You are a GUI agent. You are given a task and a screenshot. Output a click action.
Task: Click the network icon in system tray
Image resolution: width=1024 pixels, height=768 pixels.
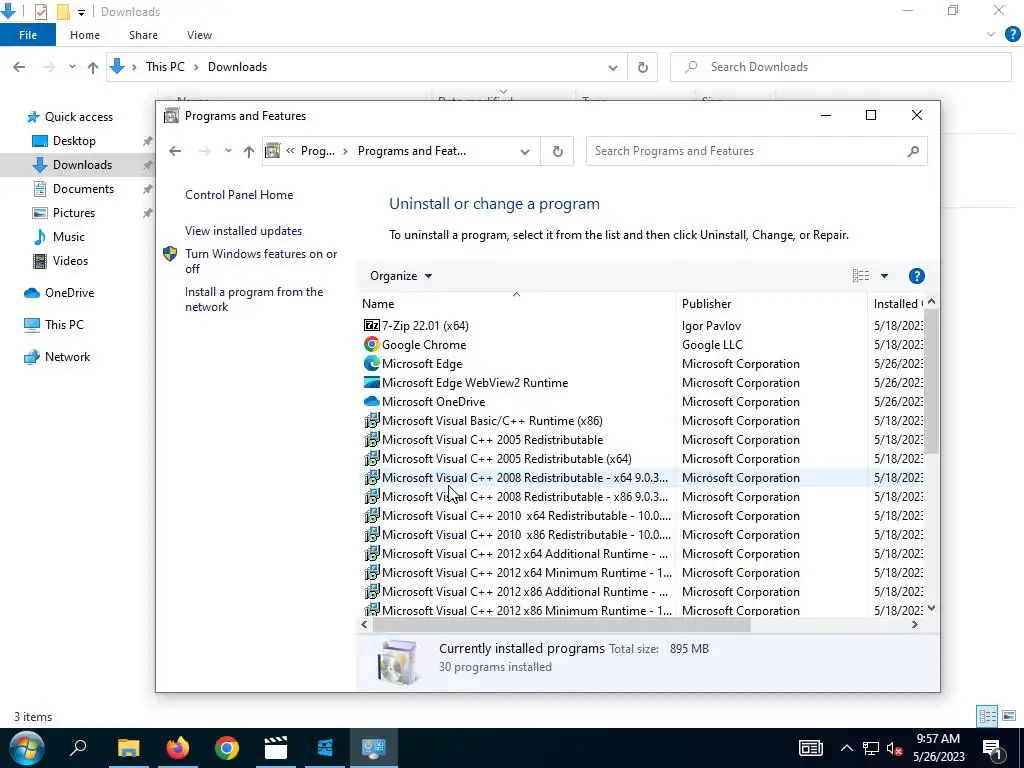click(x=871, y=749)
